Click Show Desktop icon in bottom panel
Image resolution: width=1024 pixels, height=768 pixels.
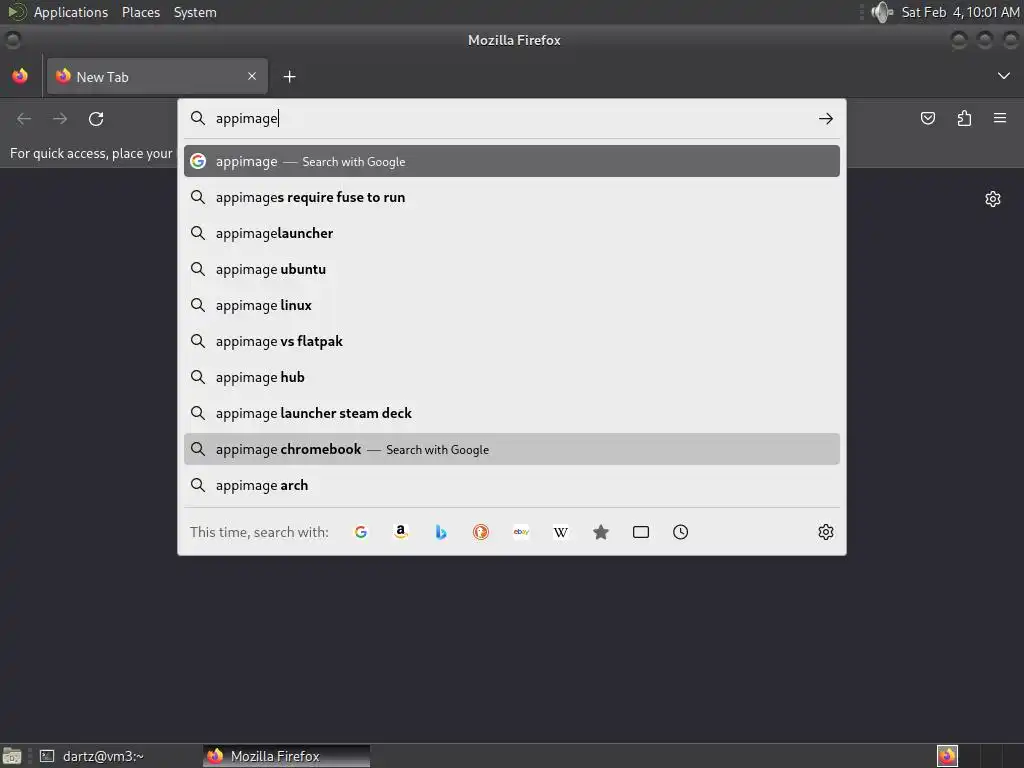pos(12,756)
